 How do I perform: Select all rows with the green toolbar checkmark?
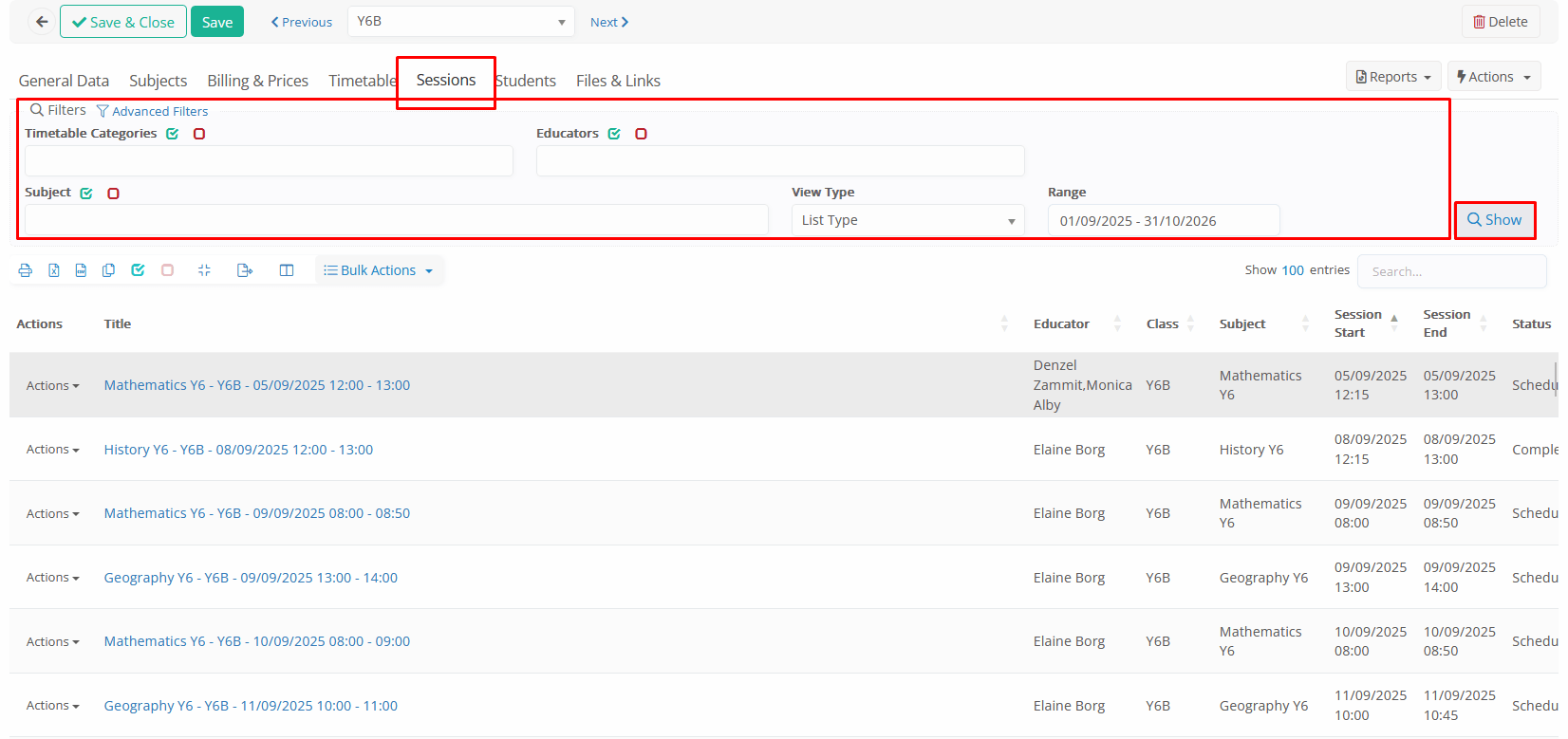click(138, 270)
